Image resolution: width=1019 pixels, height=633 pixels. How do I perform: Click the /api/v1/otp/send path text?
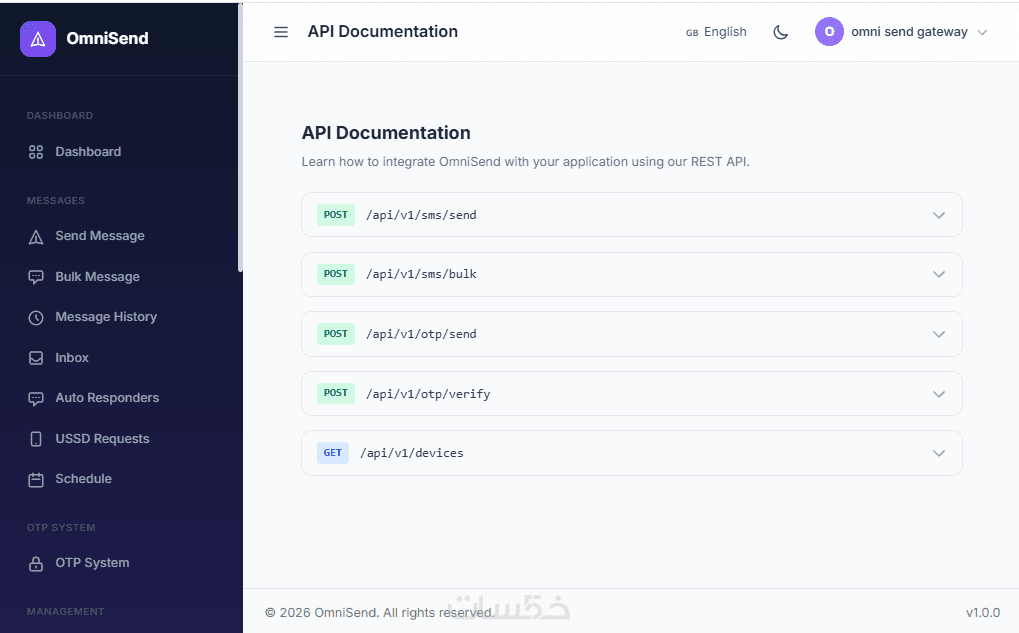[421, 334]
